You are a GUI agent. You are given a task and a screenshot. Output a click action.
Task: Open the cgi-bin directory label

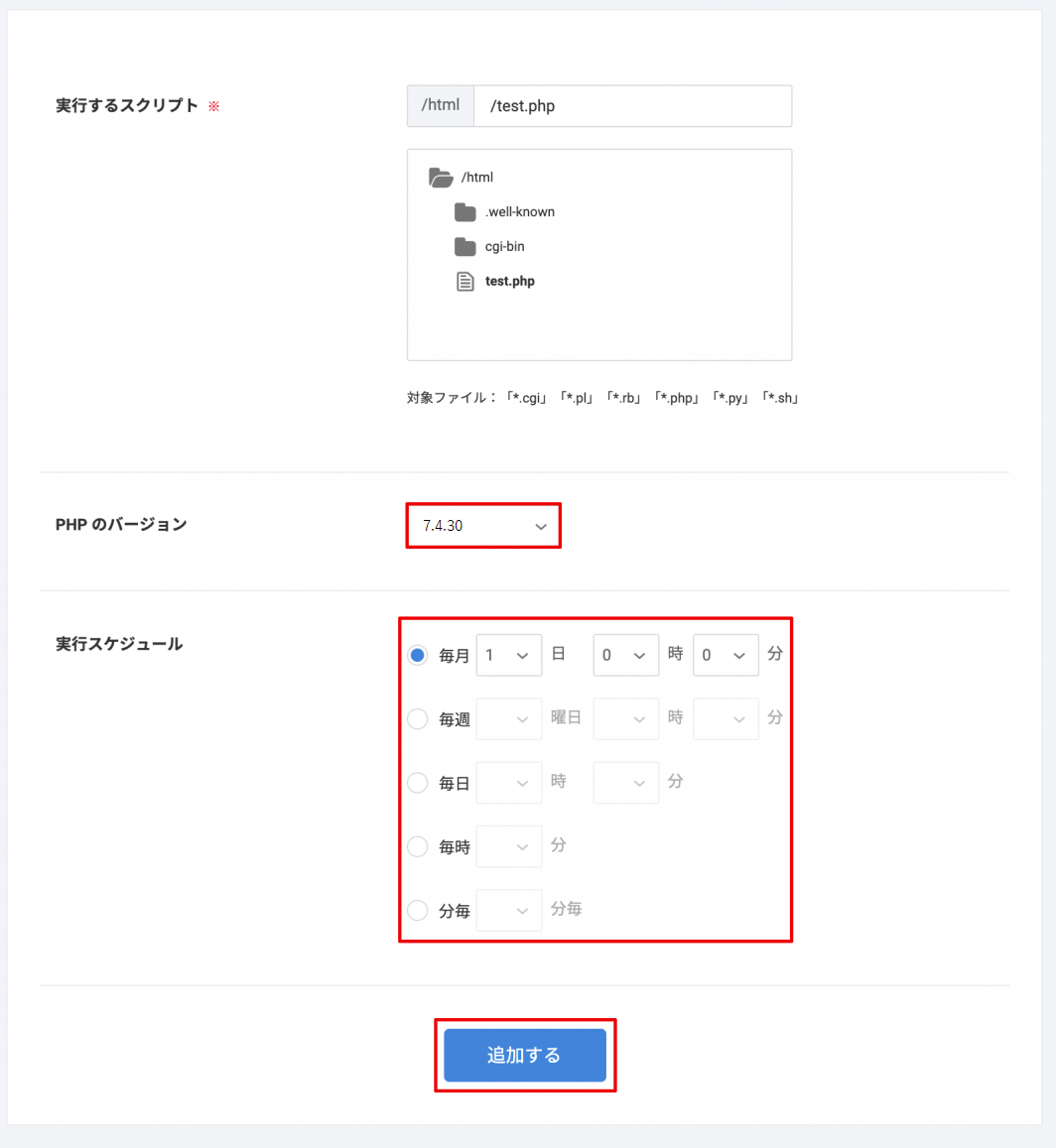click(504, 247)
